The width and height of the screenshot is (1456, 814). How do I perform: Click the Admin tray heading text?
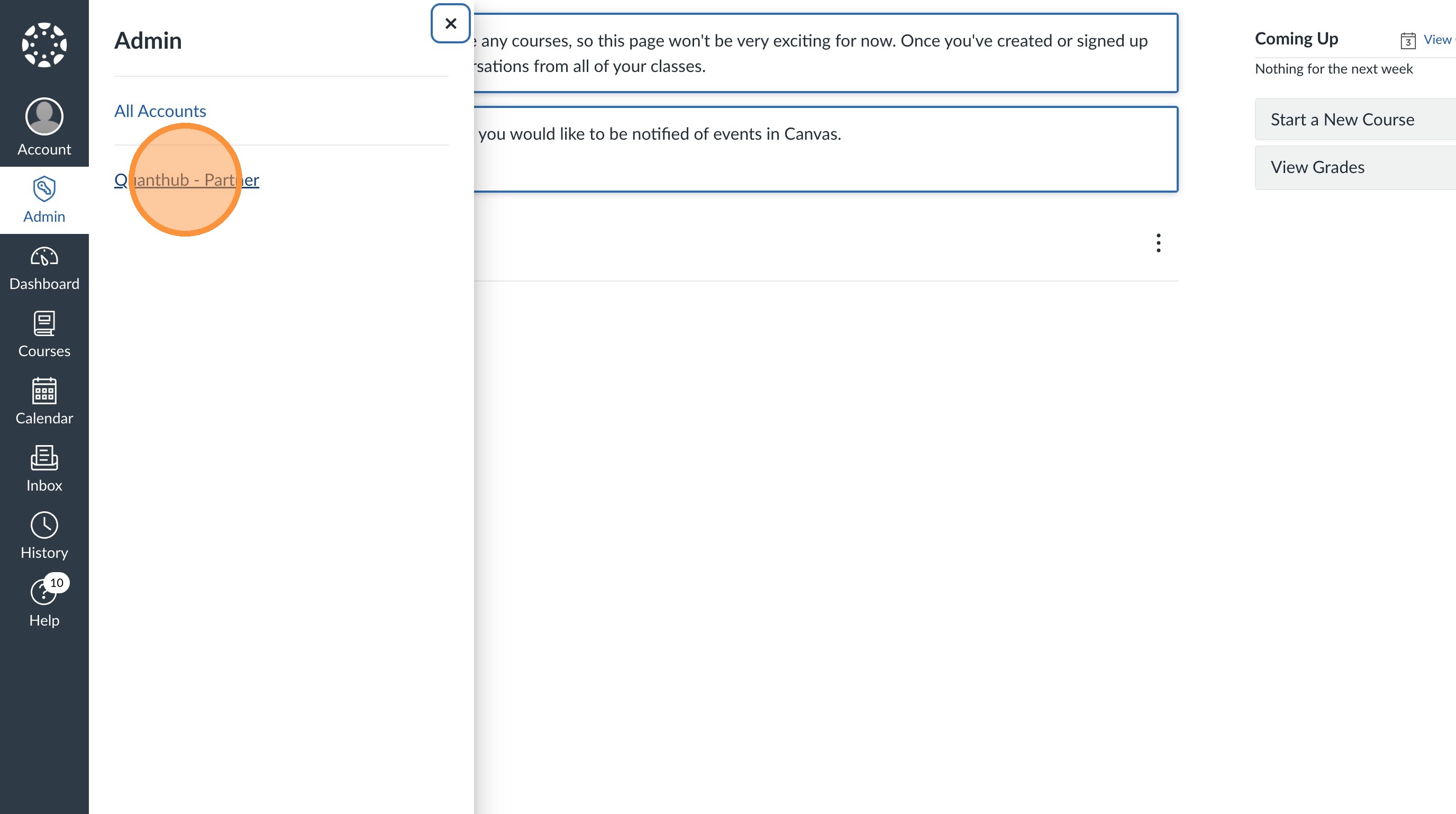pos(148,41)
